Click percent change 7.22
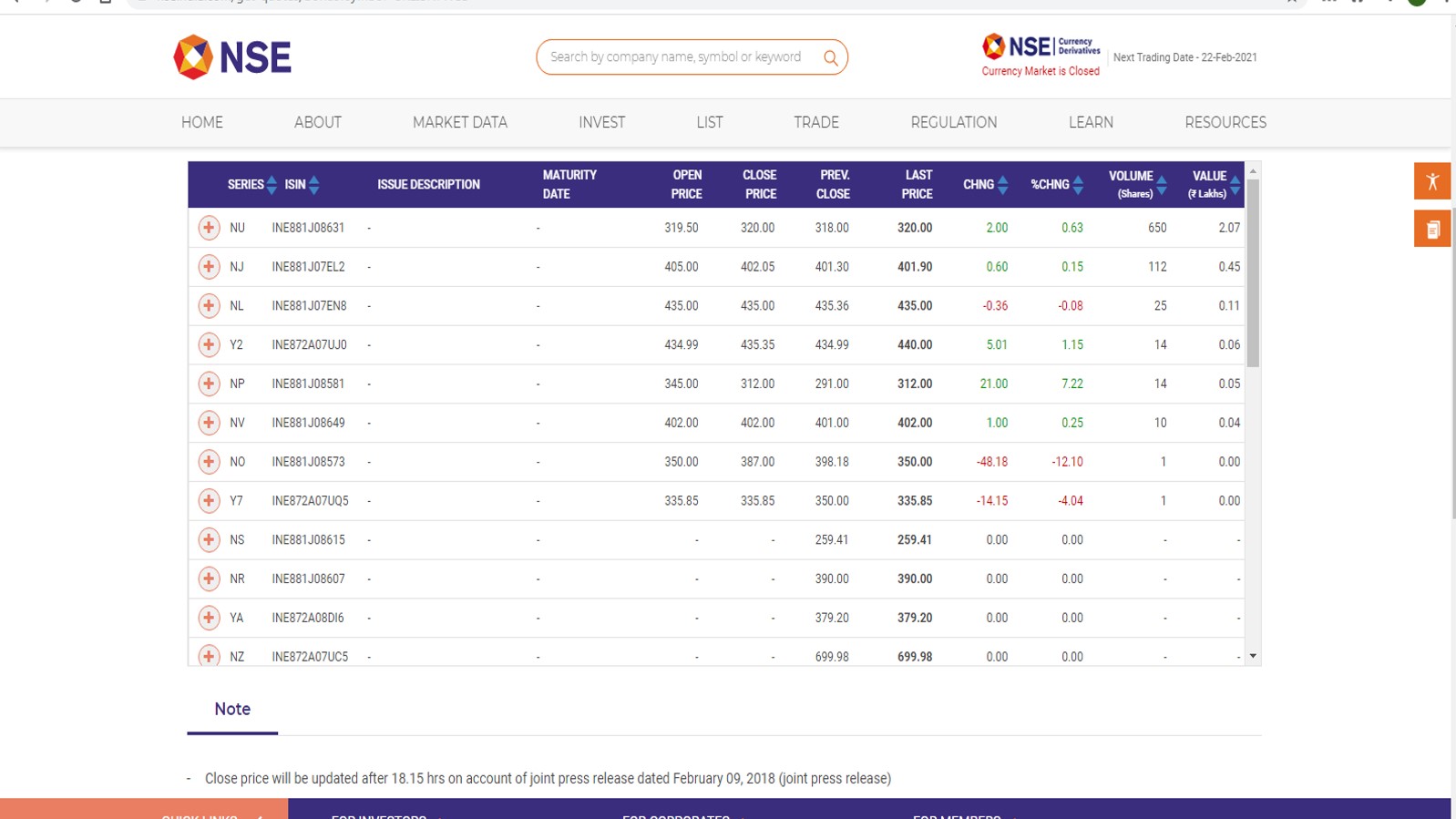The width and height of the screenshot is (1456, 819). tap(1072, 384)
